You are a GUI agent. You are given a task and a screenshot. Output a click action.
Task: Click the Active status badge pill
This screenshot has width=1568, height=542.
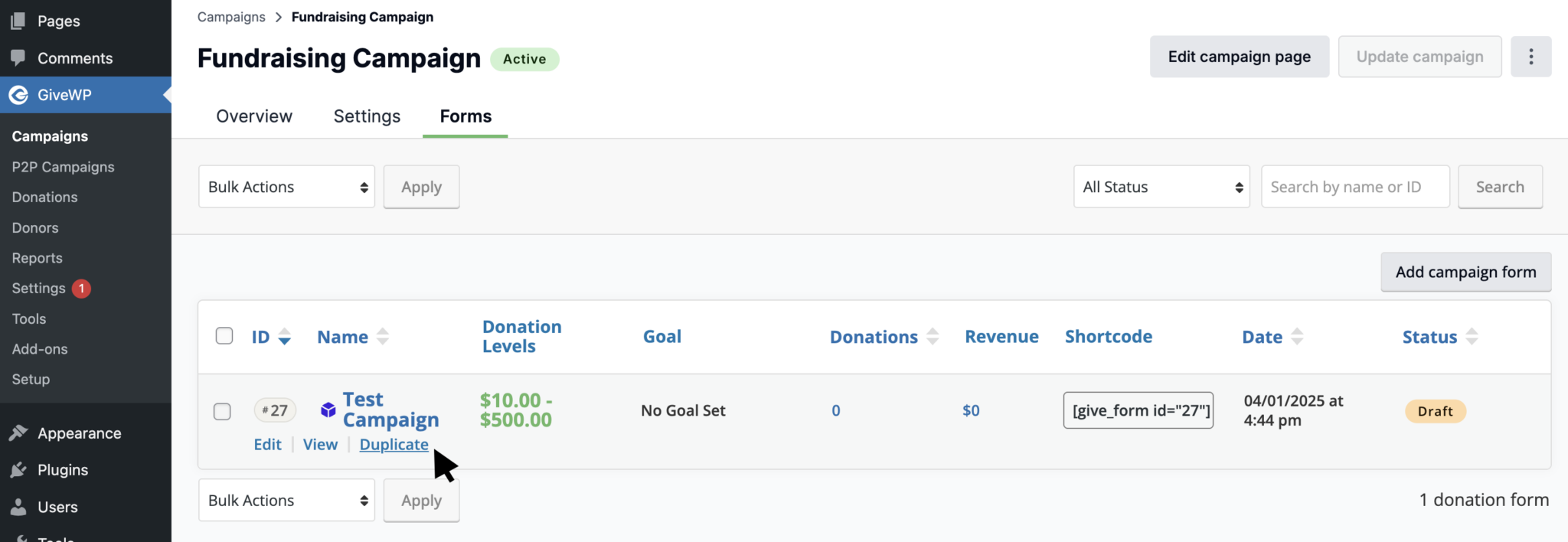(x=524, y=58)
